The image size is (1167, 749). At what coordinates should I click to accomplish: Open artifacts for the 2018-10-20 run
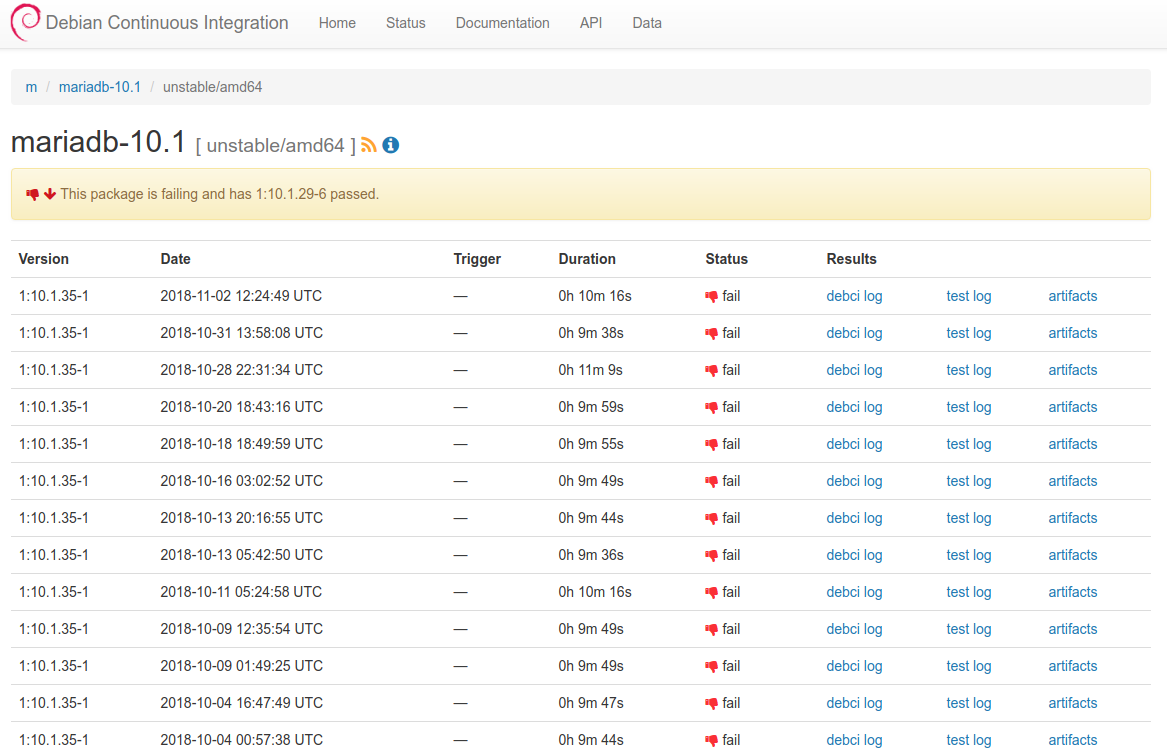click(x=1072, y=407)
